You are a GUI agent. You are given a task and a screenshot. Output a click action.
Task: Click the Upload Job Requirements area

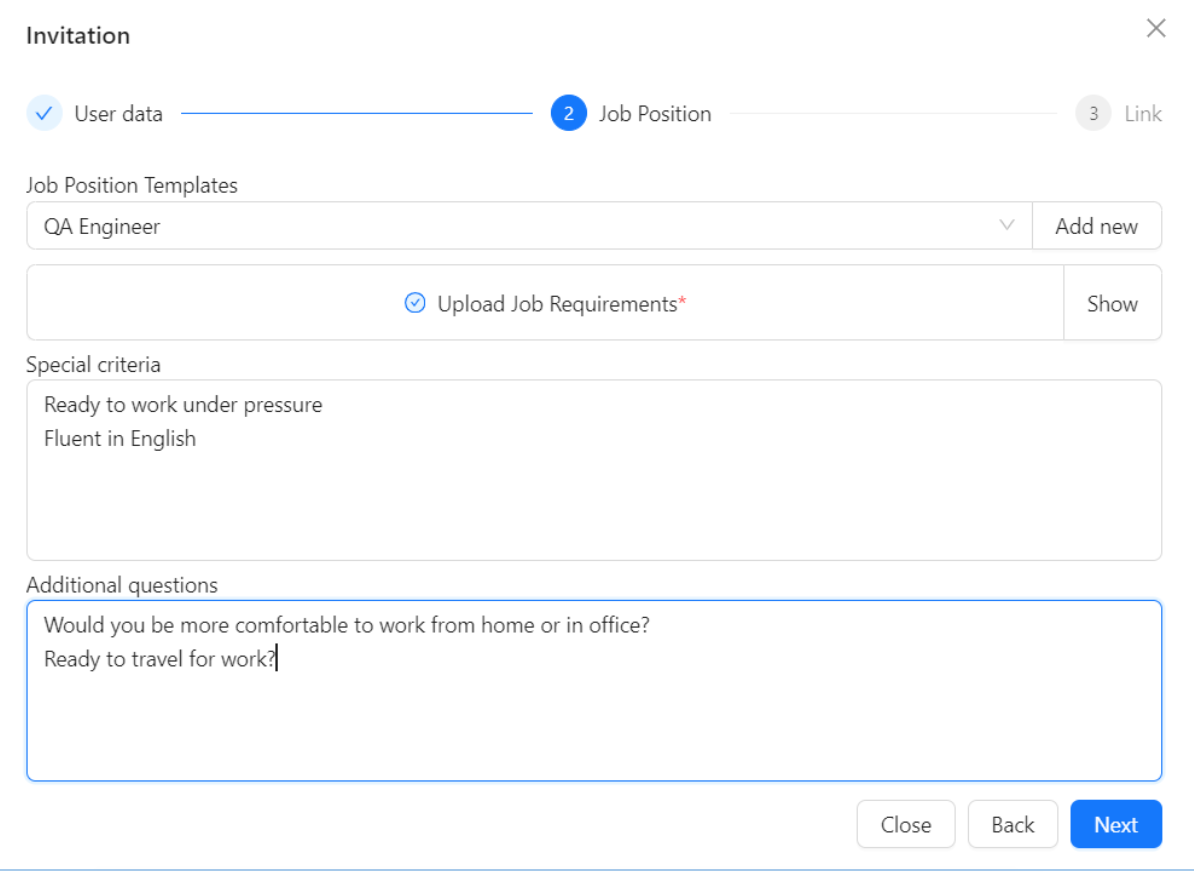tap(545, 303)
